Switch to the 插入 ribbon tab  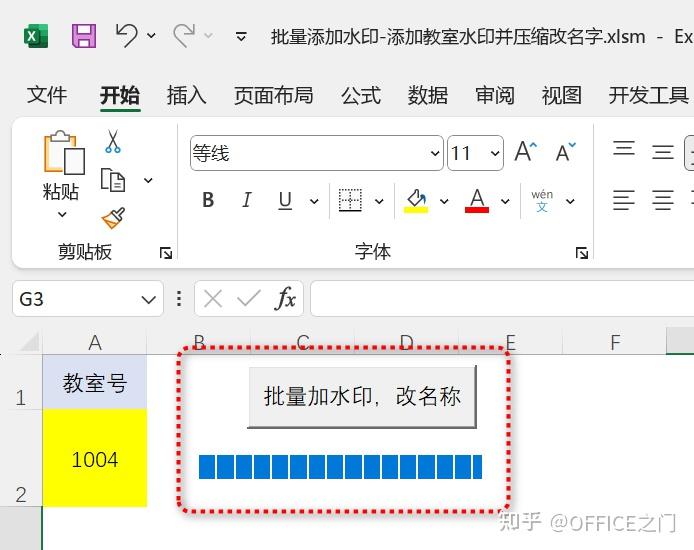[186, 95]
